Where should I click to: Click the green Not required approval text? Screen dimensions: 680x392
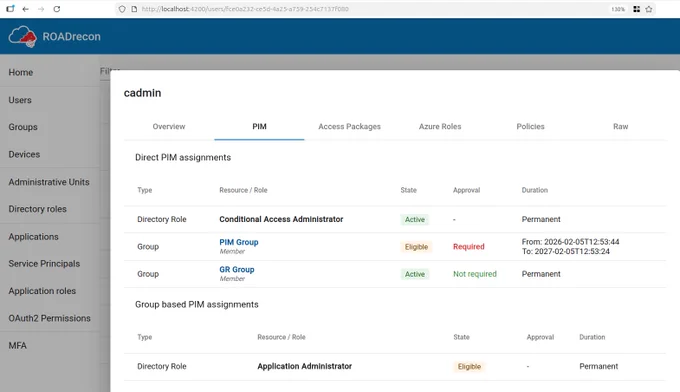[475, 274]
